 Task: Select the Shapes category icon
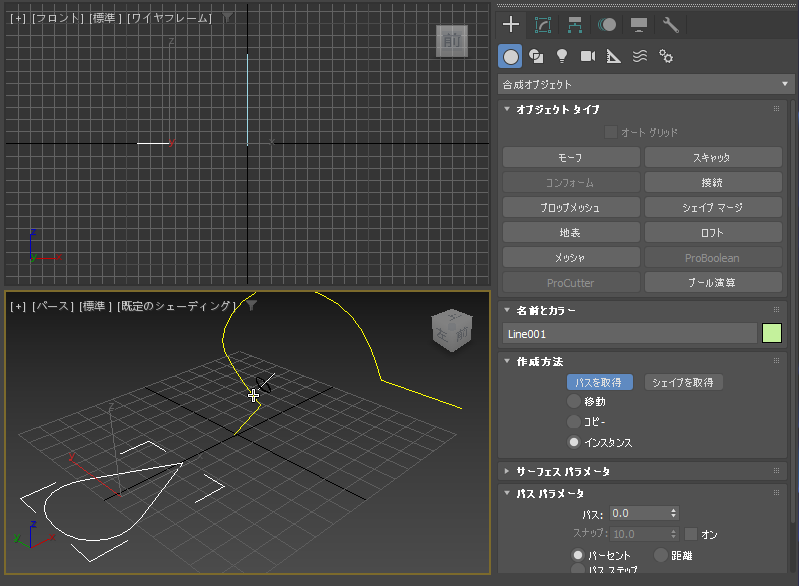[x=536, y=56]
